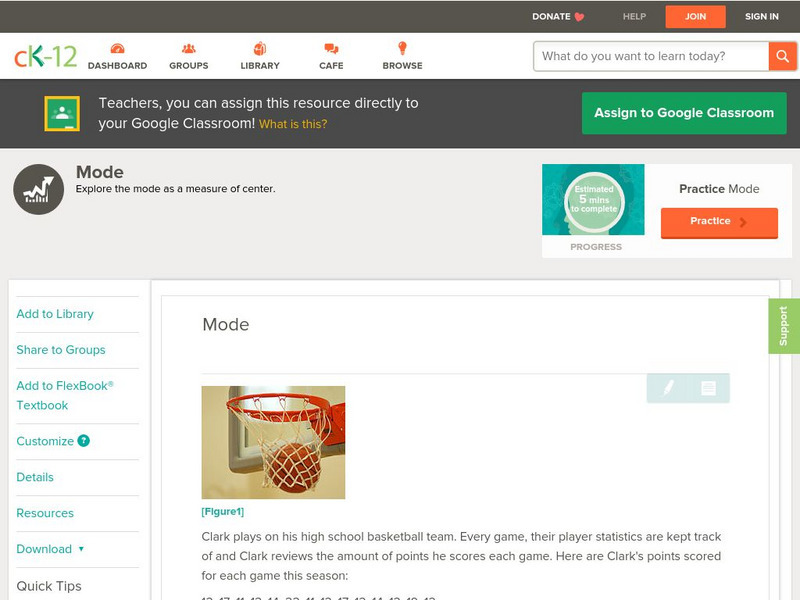
Task: Open the notes tool icon
Action: [708, 388]
